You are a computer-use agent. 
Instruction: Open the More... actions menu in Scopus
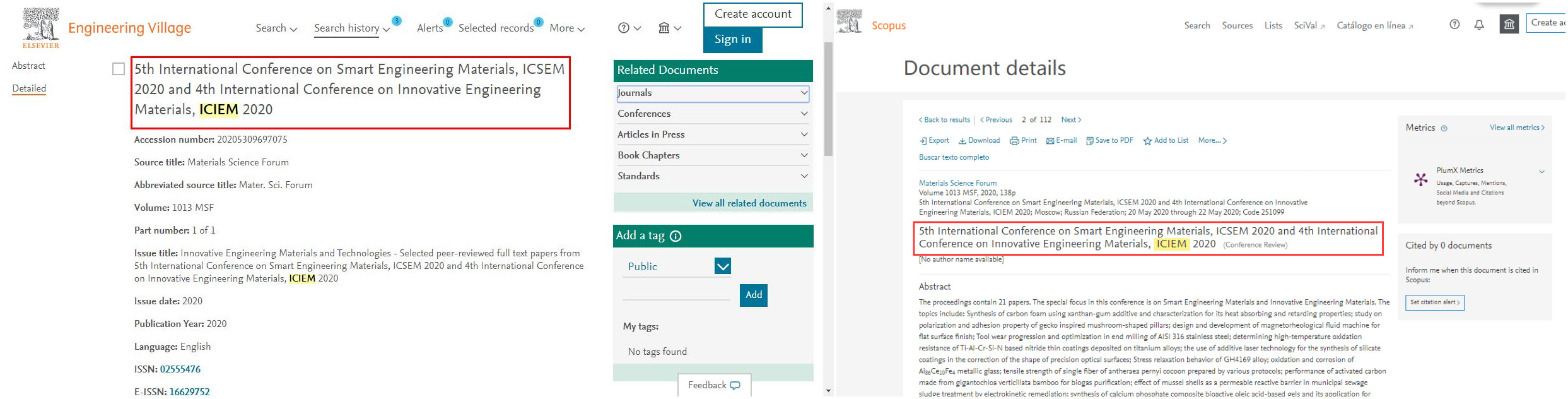(1212, 141)
